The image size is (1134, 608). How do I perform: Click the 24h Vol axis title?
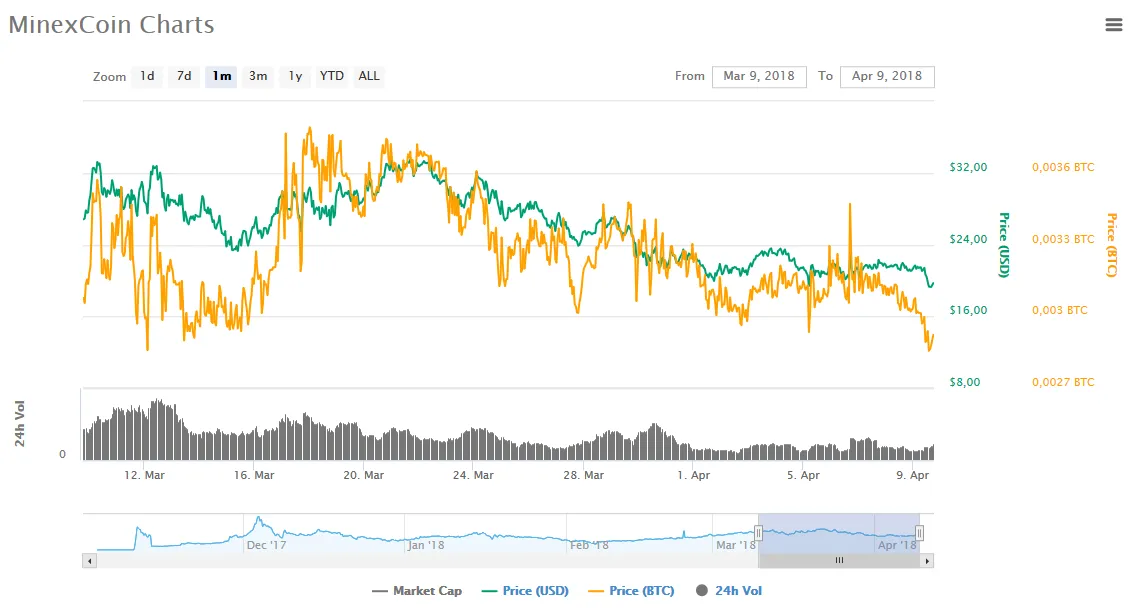point(20,424)
